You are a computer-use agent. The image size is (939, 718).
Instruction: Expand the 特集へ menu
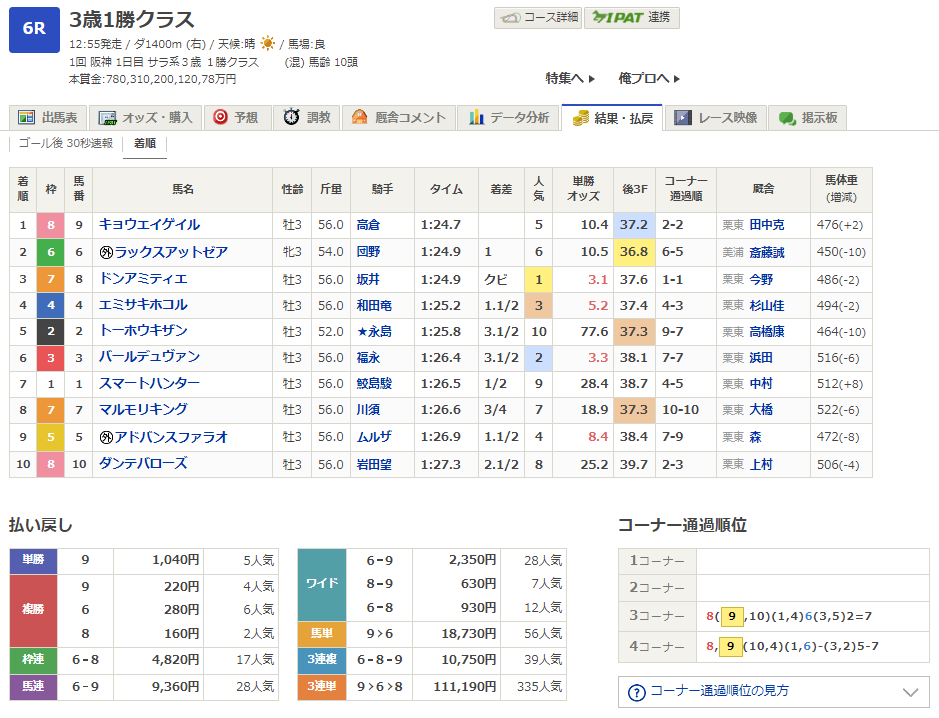[570, 78]
